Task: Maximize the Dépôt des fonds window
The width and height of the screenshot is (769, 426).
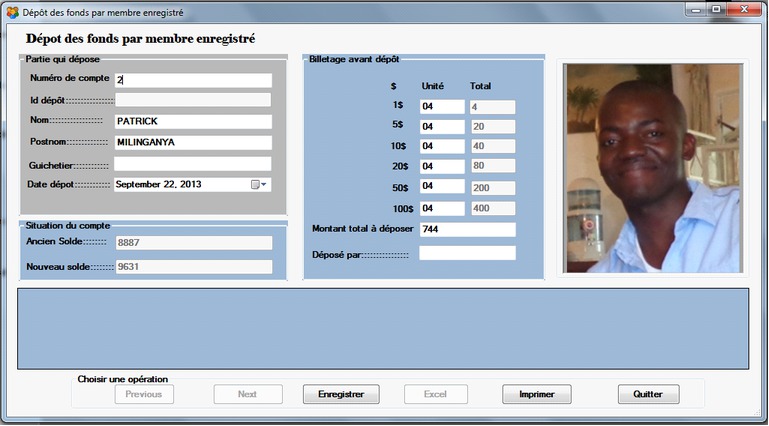Action: point(716,10)
